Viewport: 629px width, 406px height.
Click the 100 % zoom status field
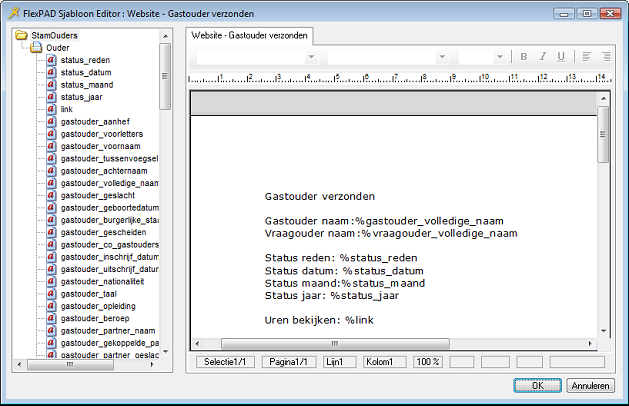pyautogui.click(x=428, y=362)
